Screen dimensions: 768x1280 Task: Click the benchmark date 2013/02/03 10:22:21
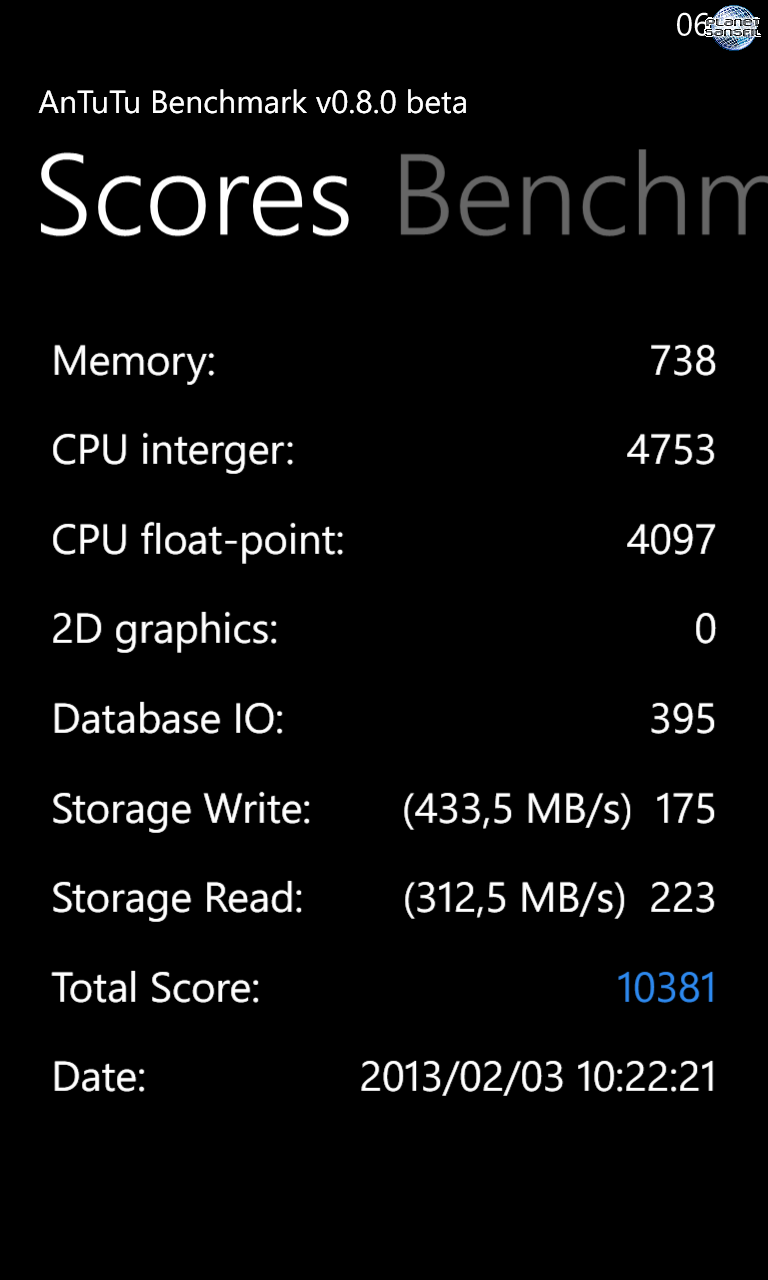538,1078
